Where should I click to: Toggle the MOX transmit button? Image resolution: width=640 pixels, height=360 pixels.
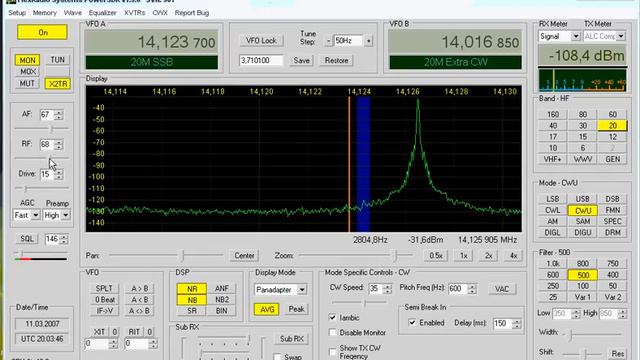27,71
